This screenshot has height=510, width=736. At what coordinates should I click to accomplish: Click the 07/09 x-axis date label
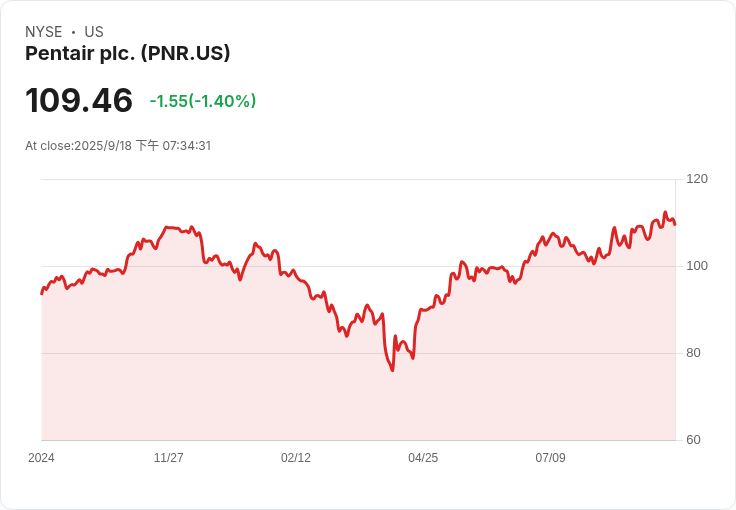point(550,458)
